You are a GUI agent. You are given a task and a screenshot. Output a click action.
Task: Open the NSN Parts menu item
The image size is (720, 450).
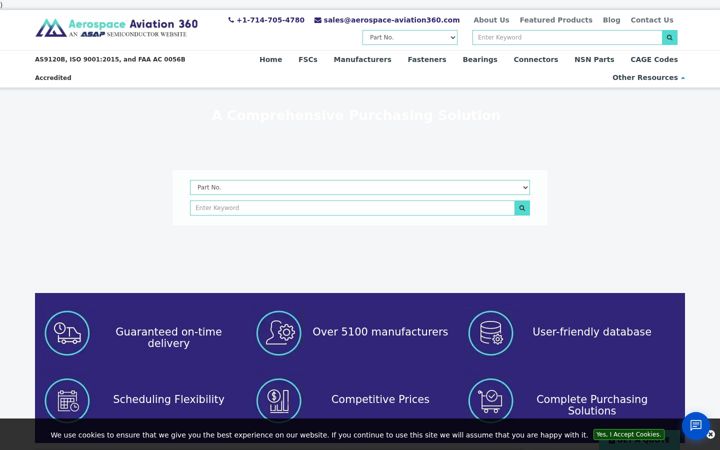(594, 59)
